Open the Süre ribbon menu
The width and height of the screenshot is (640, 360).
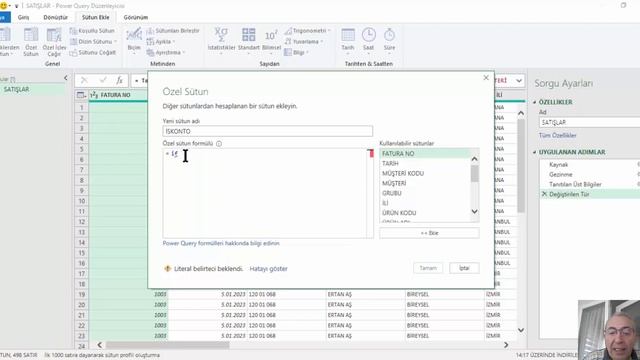389,40
